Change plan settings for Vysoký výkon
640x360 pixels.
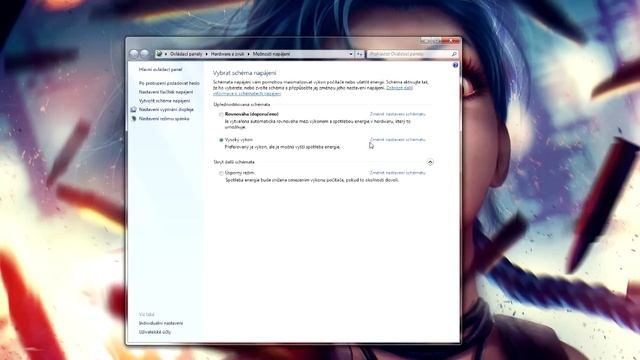(x=398, y=140)
